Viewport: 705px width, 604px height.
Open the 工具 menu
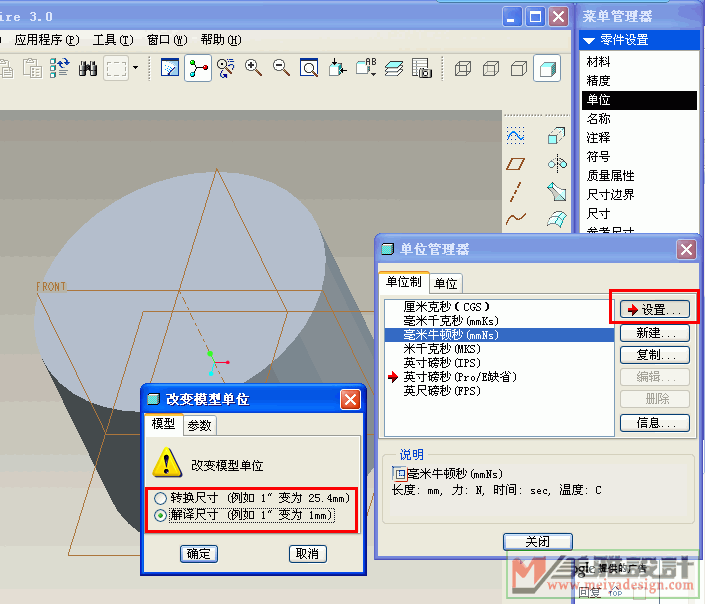[112, 40]
